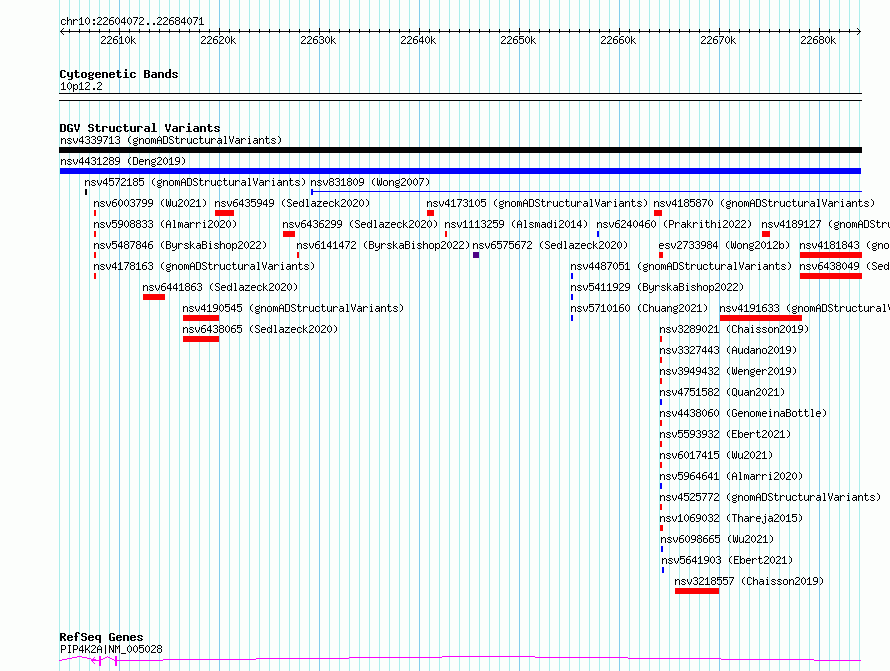
Task: Click the PIP4K2A magenta gene track
Action: click(x=460, y=659)
